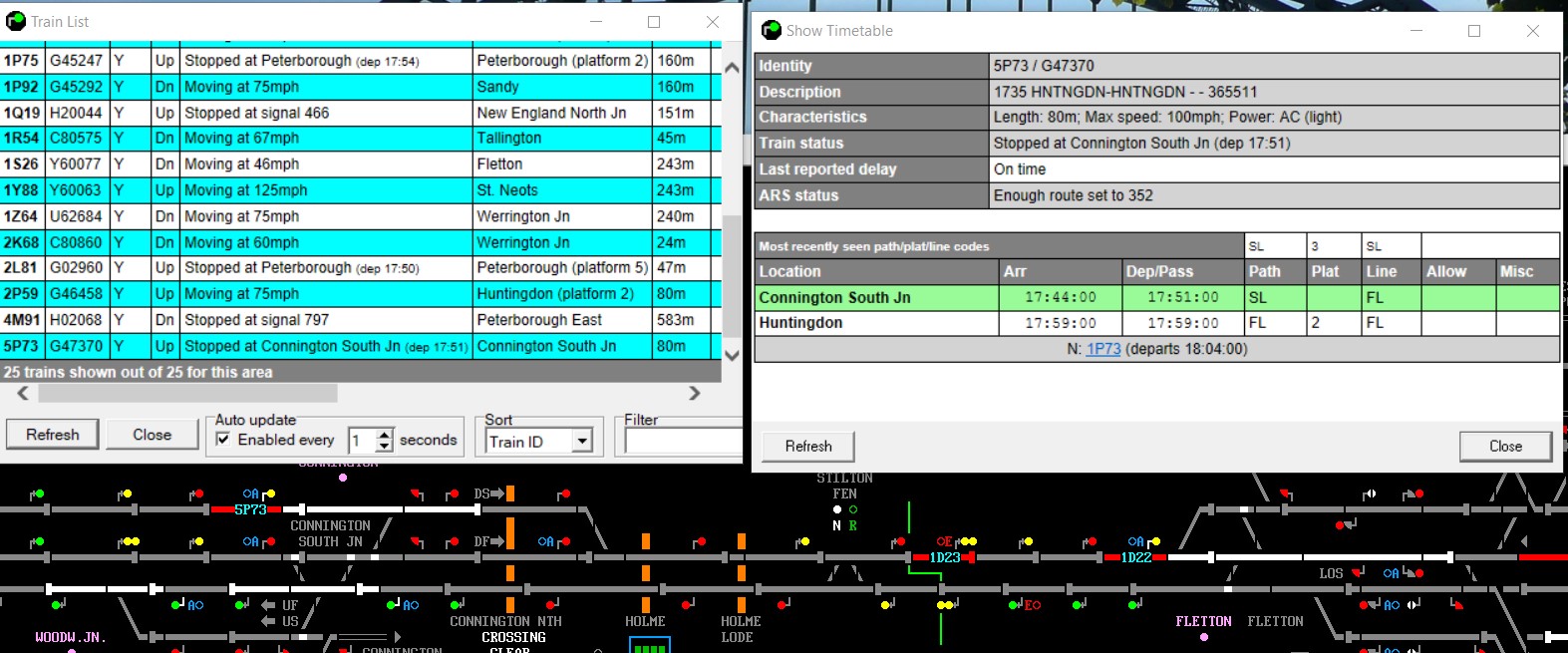The image size is (1568, 653).
Task: Click Close in the Show Timetable window
Action: pos(1505,446)
